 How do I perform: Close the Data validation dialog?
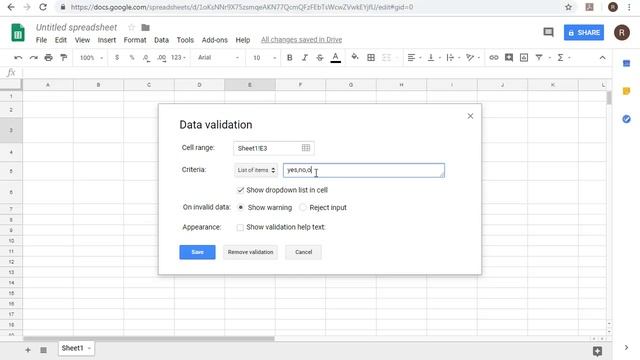pos(470,116)
